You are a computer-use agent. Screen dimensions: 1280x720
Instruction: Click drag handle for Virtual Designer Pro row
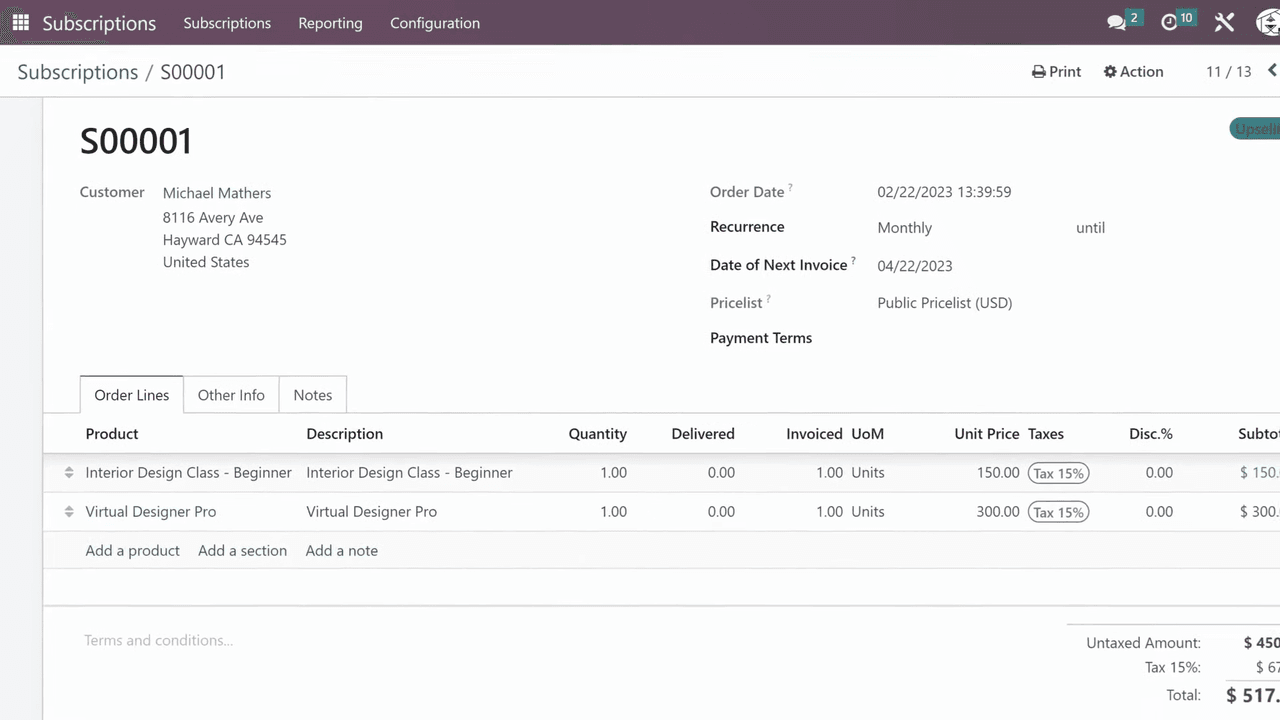click(x=69, y=512)
